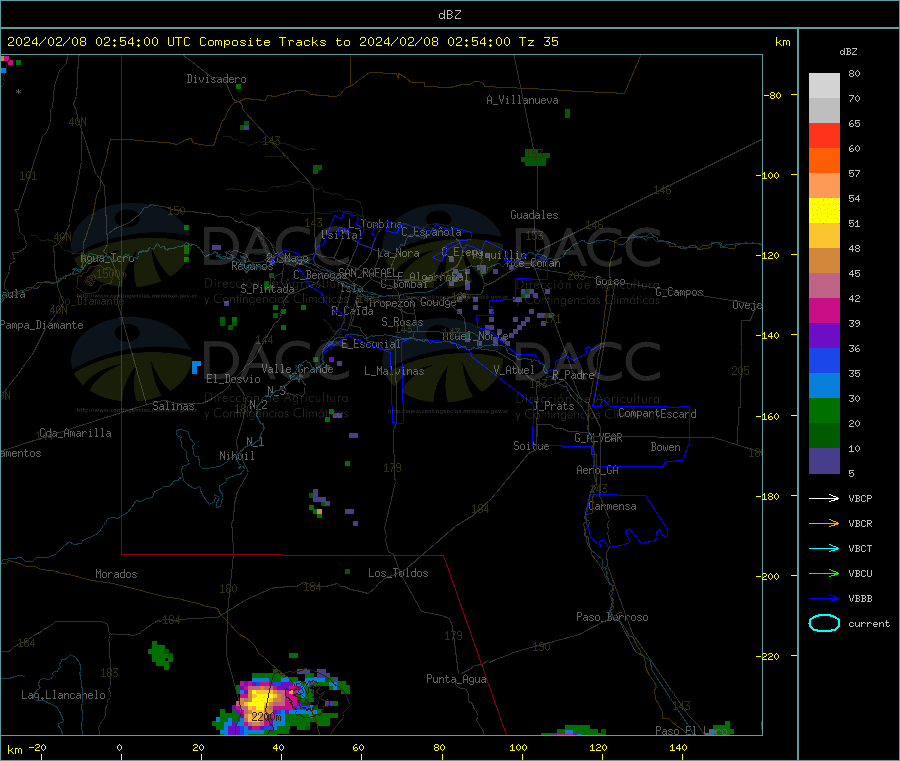
Task: Pick the dark green 10–20 dBZ swatch
Action: (824, 435)
